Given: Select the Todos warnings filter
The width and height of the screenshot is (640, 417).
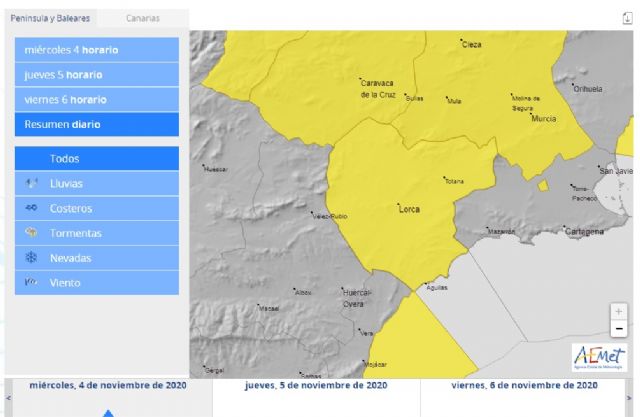Looking at the screenshot, I should [97, 158].
